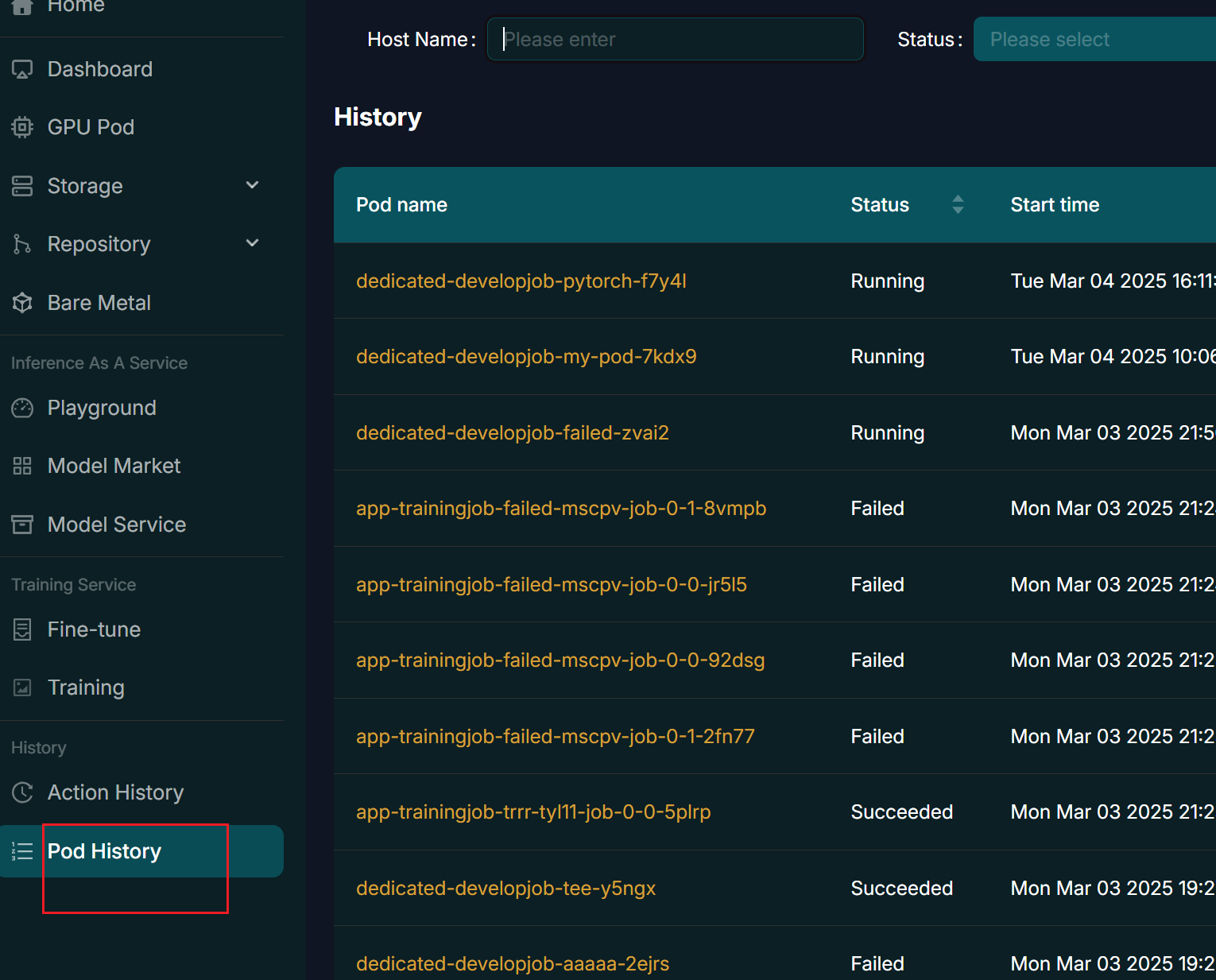Expand the Storage submenu chevron

pos(253,185)
